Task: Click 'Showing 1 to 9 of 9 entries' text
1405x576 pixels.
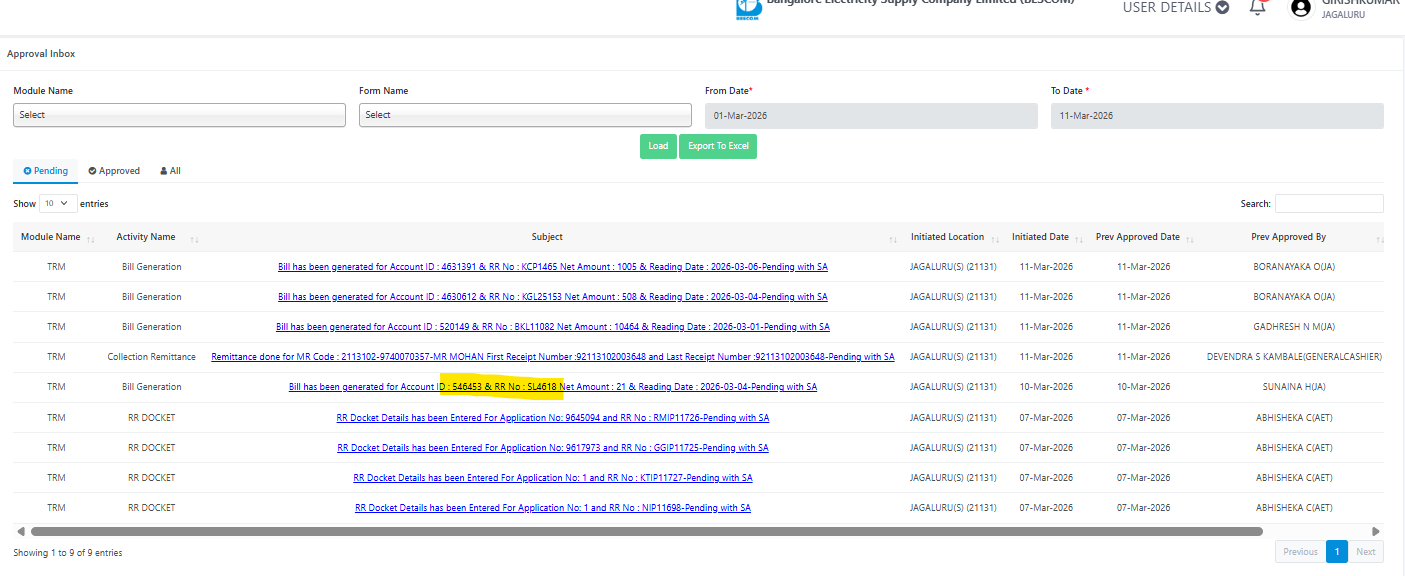Action: pos(68,552)
